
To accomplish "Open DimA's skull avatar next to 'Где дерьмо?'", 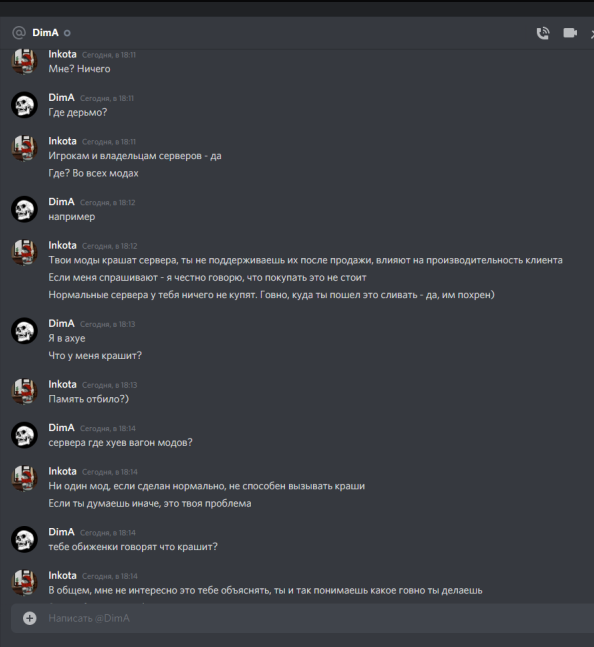I will (24, 105).
